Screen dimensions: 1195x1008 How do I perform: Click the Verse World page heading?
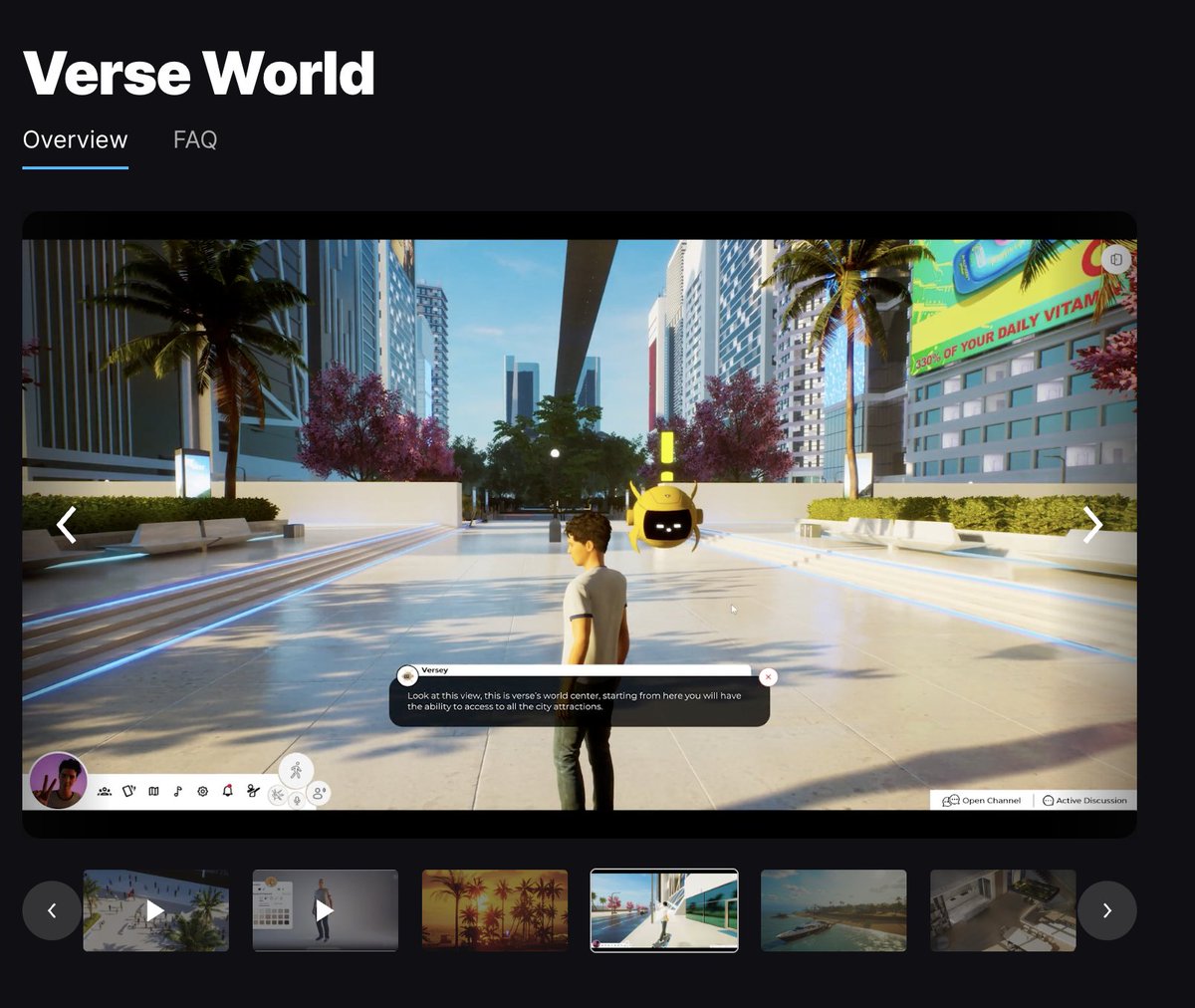pyautogui.click(x=199, y=73)
